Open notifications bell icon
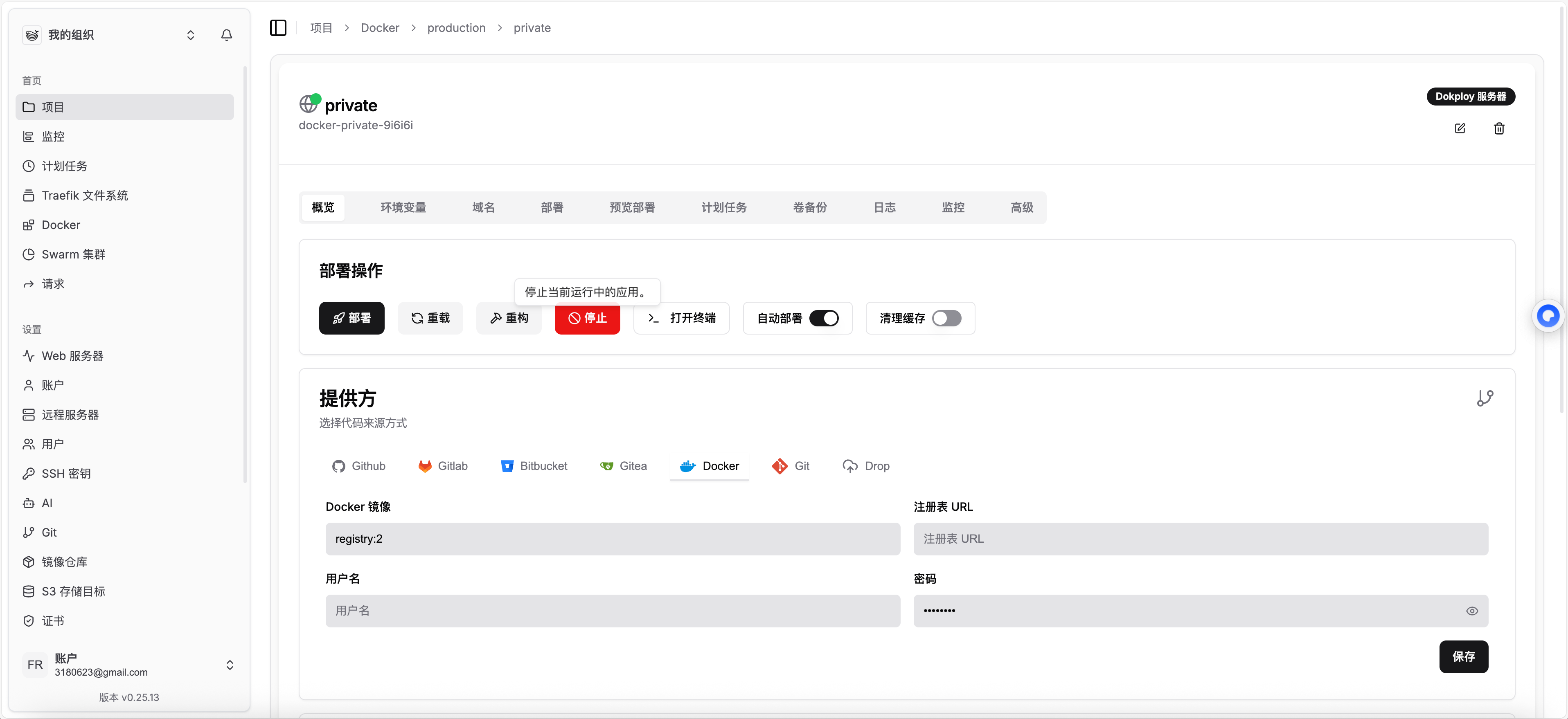Image resolution: width=1568 pixels, height=719 pixels. [226, 35]
